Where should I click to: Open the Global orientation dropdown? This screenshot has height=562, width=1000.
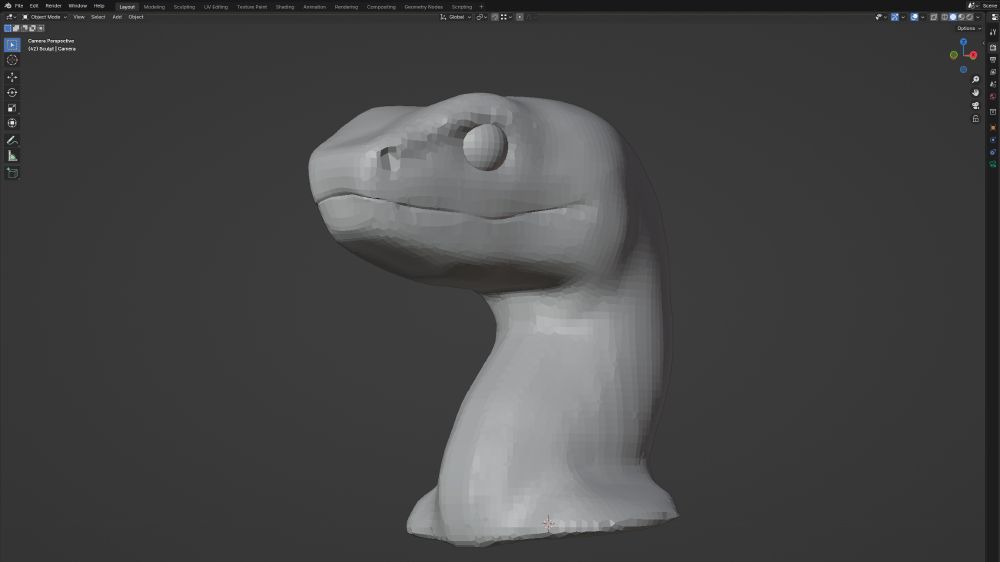456,17
